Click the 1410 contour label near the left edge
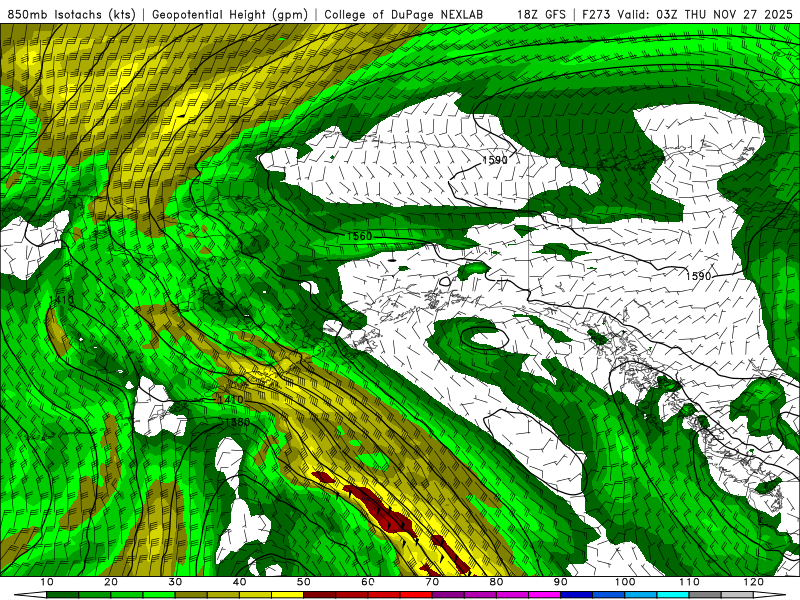Viewport: 800px width, 600px height. pyautogui.click(x=61, y=300)
